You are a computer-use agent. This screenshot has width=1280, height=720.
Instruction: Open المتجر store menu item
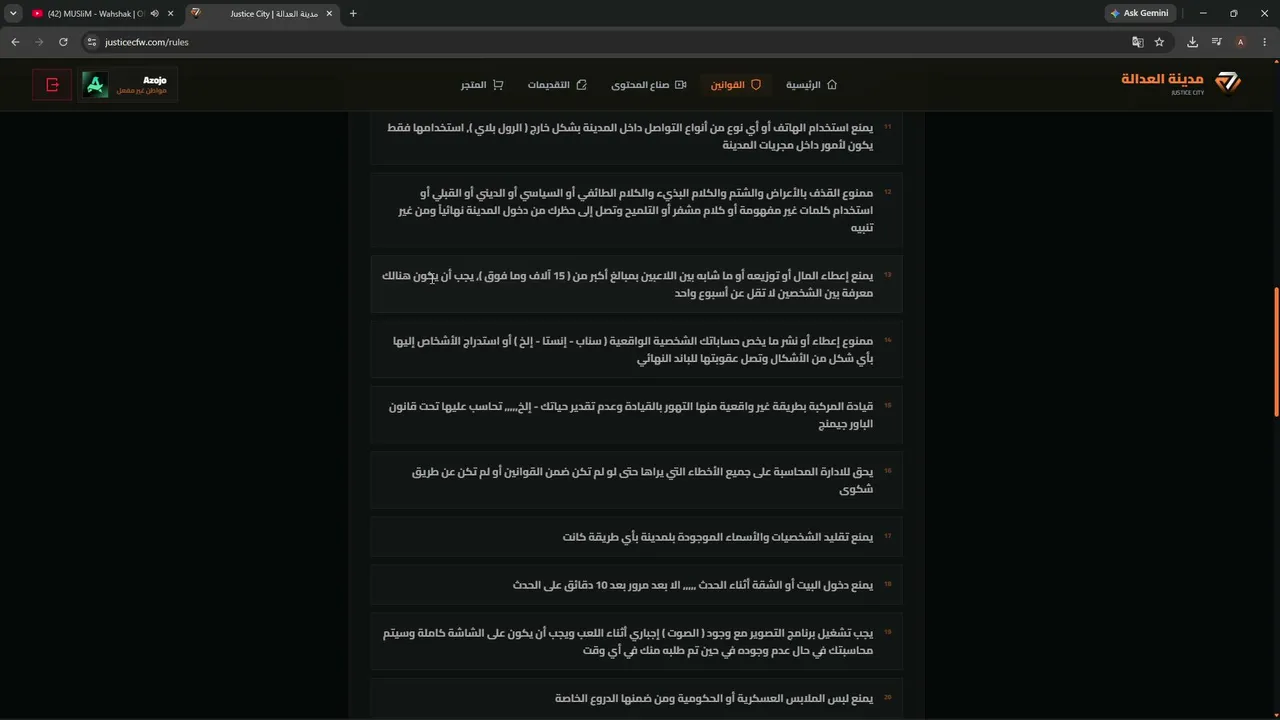tap(482, 85)
